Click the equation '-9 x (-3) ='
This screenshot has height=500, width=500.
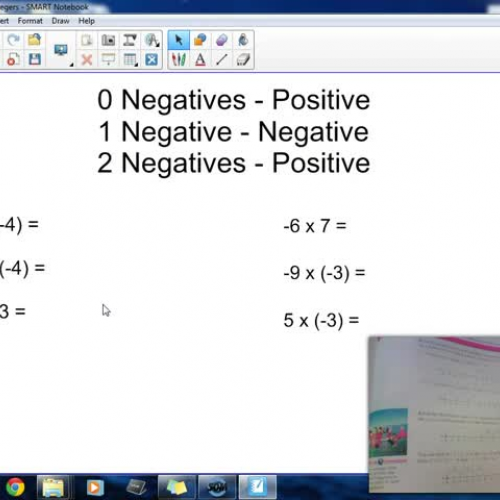tap(324, 273)
